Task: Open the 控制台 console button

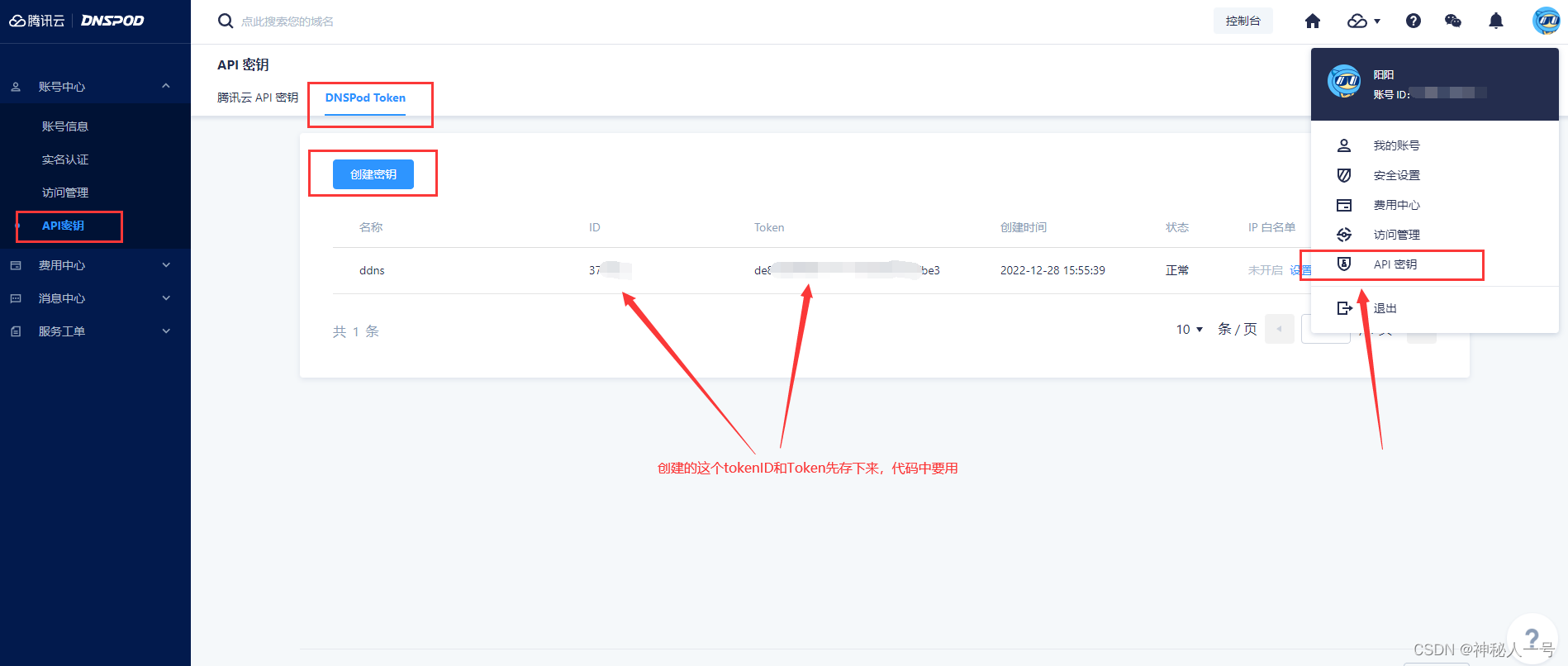Action: click(1243, 21)
